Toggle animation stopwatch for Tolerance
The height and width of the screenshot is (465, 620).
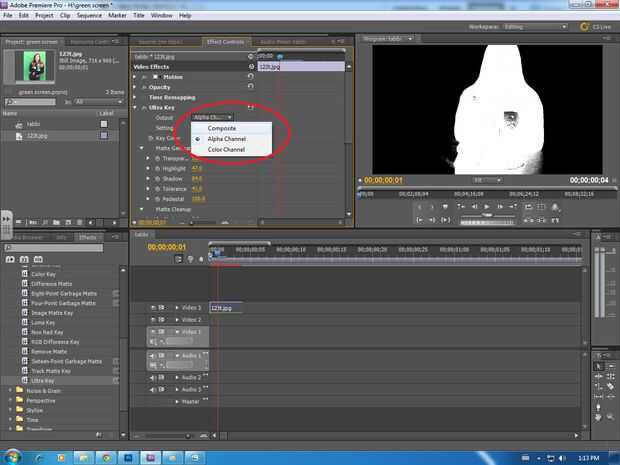(157, 189)
